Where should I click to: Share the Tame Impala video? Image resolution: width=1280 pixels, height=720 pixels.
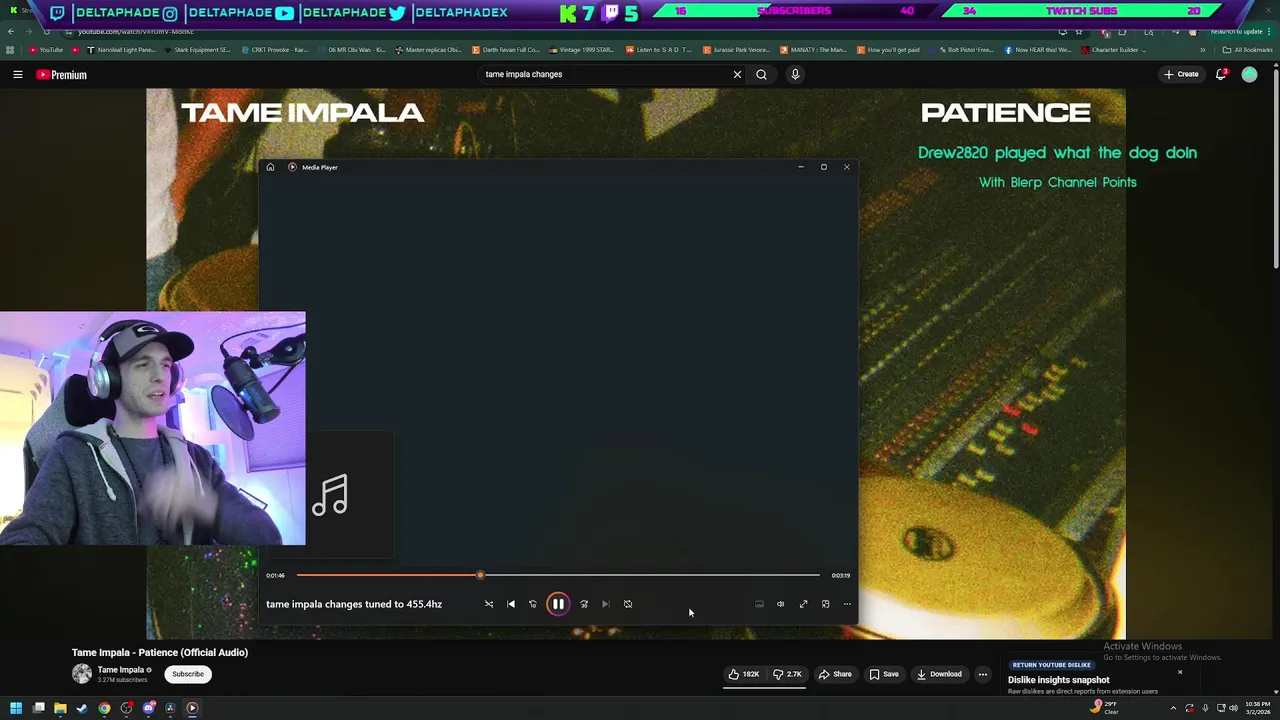click(835, 674)
